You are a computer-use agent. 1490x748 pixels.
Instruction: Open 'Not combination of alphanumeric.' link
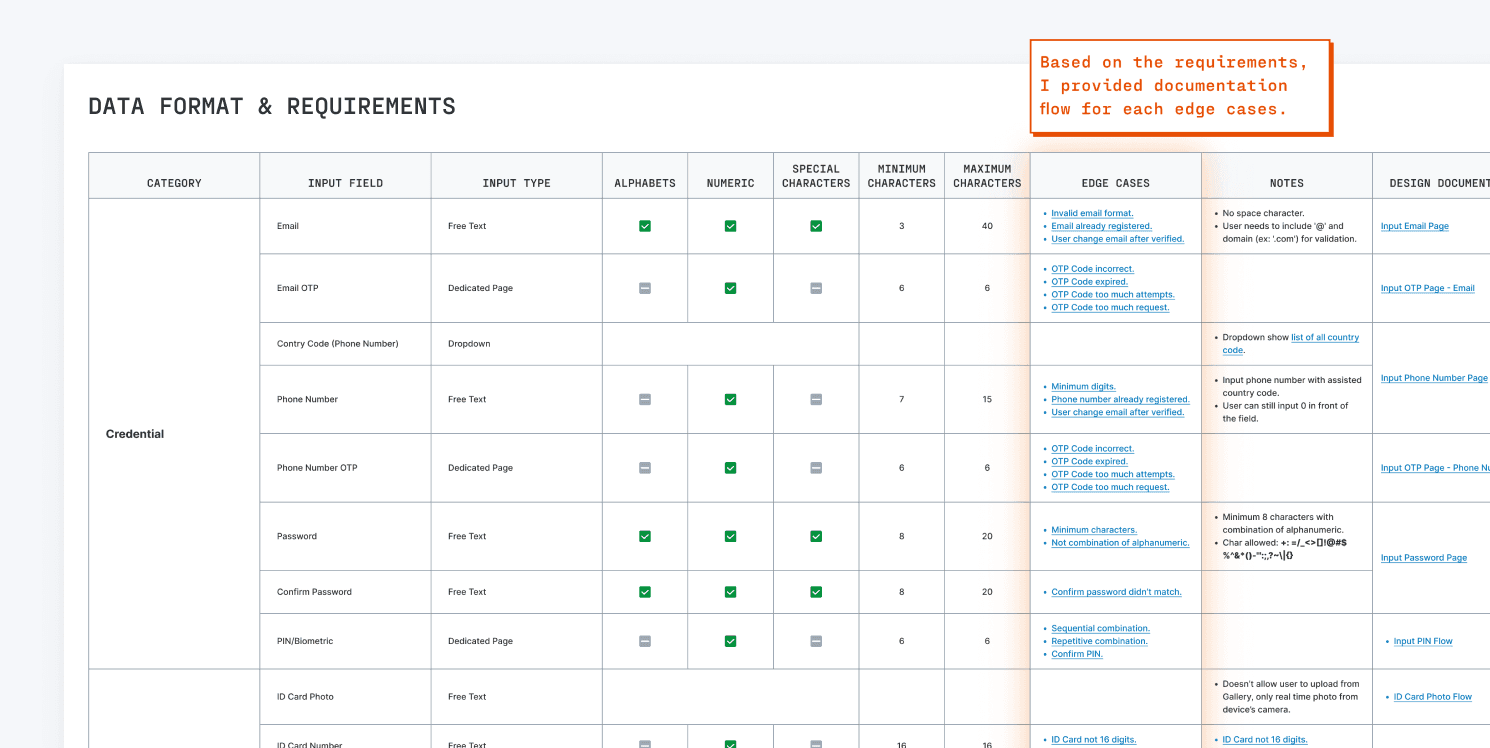click(1120, 543)
